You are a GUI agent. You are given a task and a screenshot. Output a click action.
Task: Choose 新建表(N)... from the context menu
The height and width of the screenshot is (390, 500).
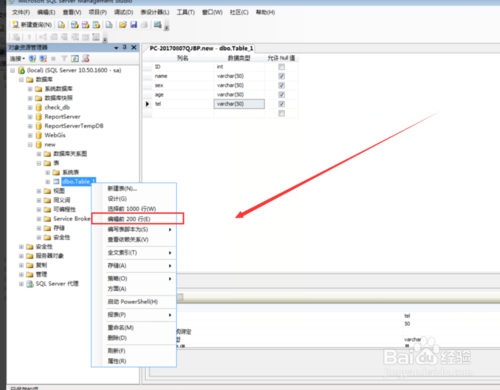click(x=134, y=189)
